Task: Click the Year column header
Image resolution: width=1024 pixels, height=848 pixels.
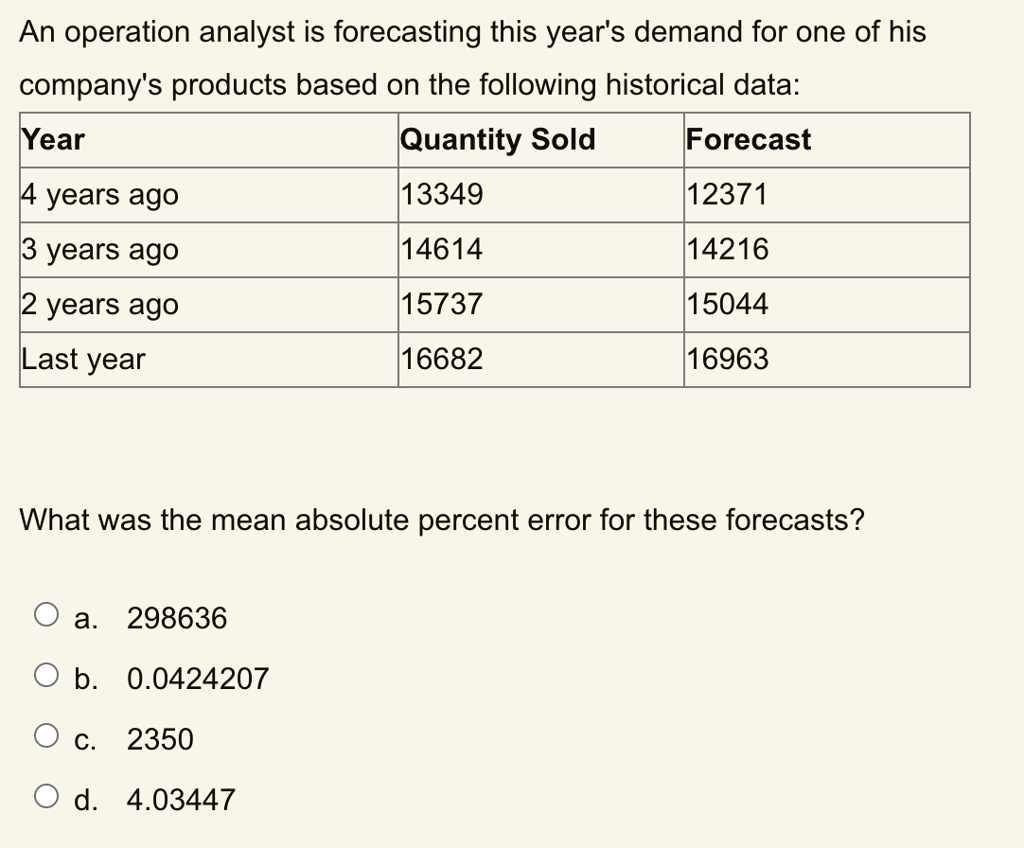Action: point(53,140)
